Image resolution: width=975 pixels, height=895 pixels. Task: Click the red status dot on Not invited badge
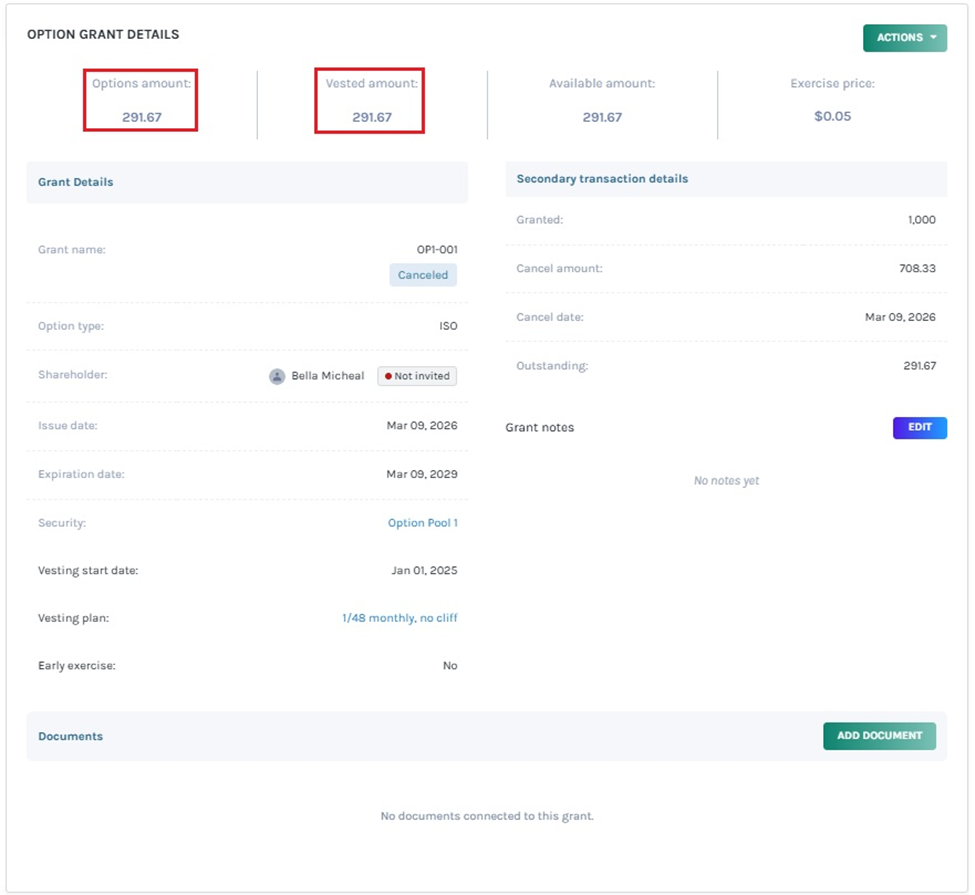point(390,376)
